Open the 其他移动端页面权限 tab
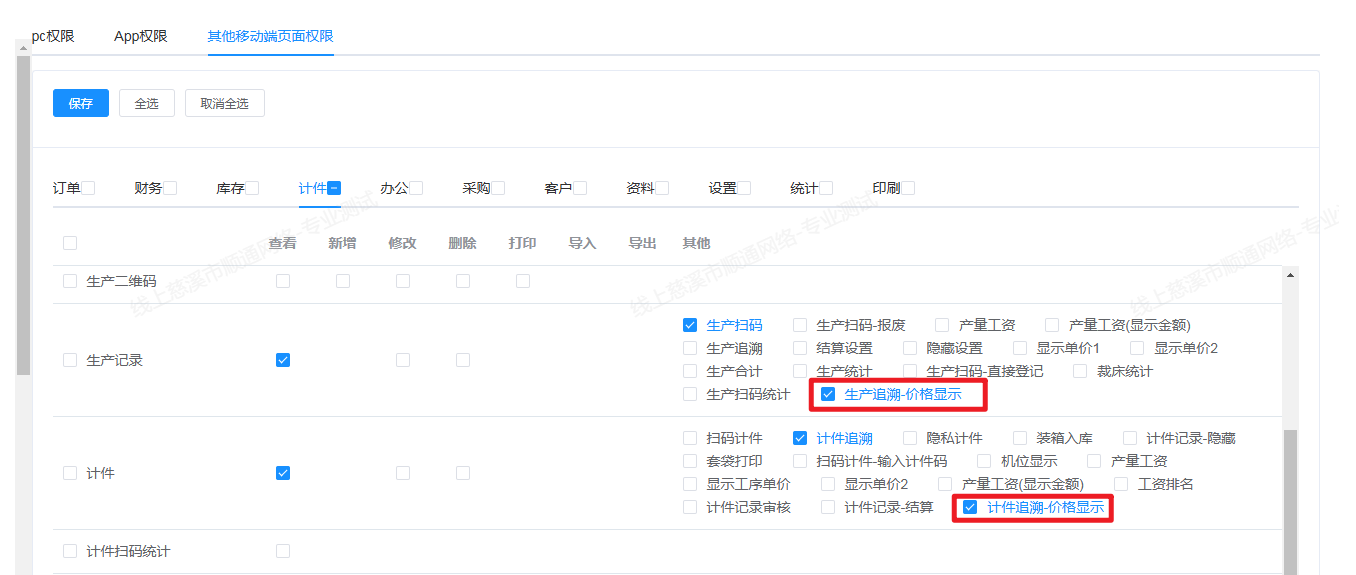1356x575 pixels. pos(270,36)
